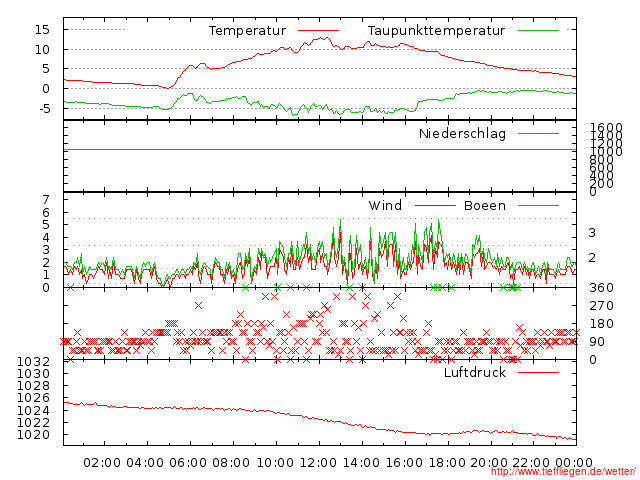Select the Wind legend label
Viewport: 640px width, 480px height.
pyautogui.click(x=385, y=206)
